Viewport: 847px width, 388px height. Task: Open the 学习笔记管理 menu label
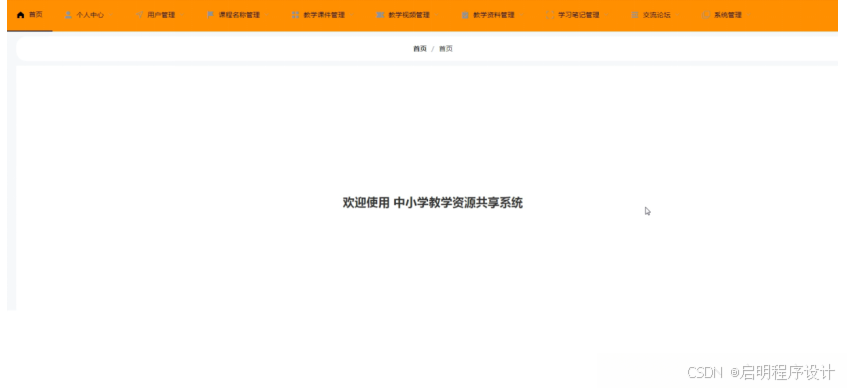click(x=579, y=15)
